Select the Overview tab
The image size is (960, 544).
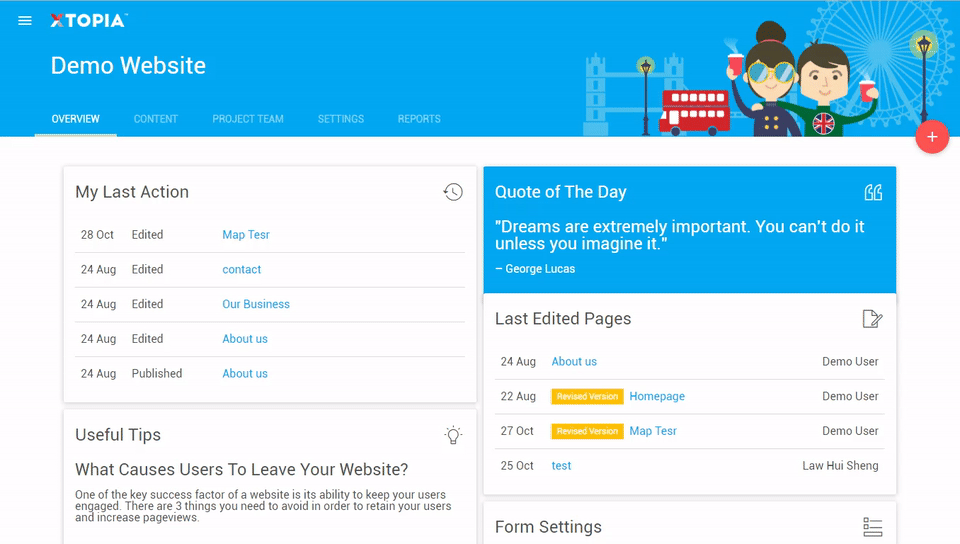point(76,119)
